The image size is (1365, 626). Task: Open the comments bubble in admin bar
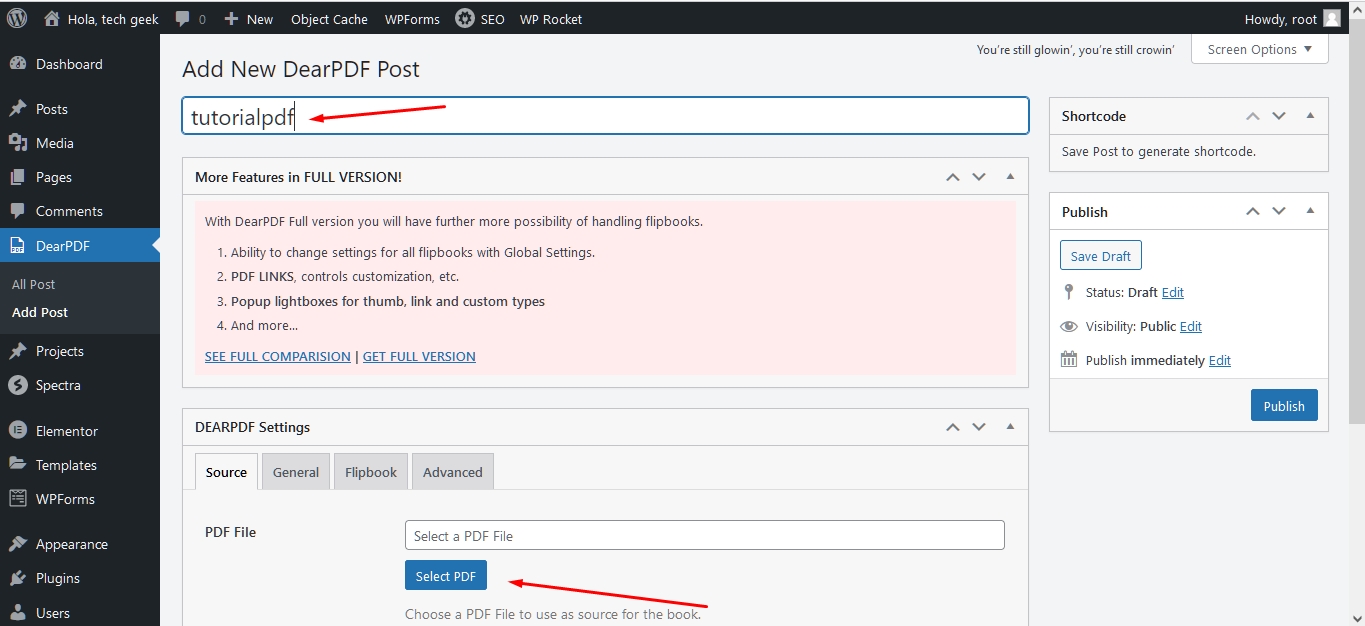coord(182,19)
